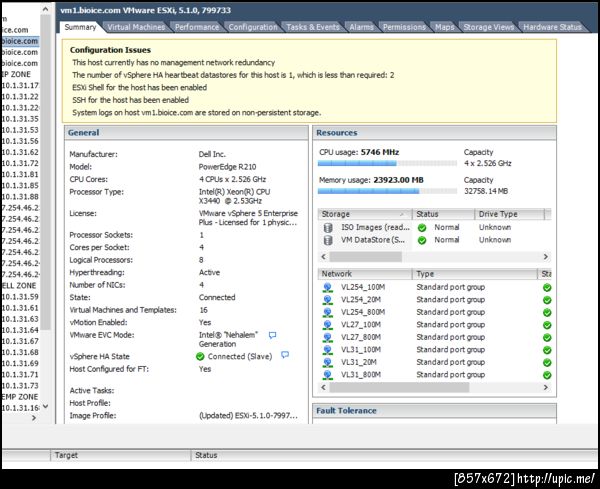Select the 10.1.31.59 item in the tree

20,297
